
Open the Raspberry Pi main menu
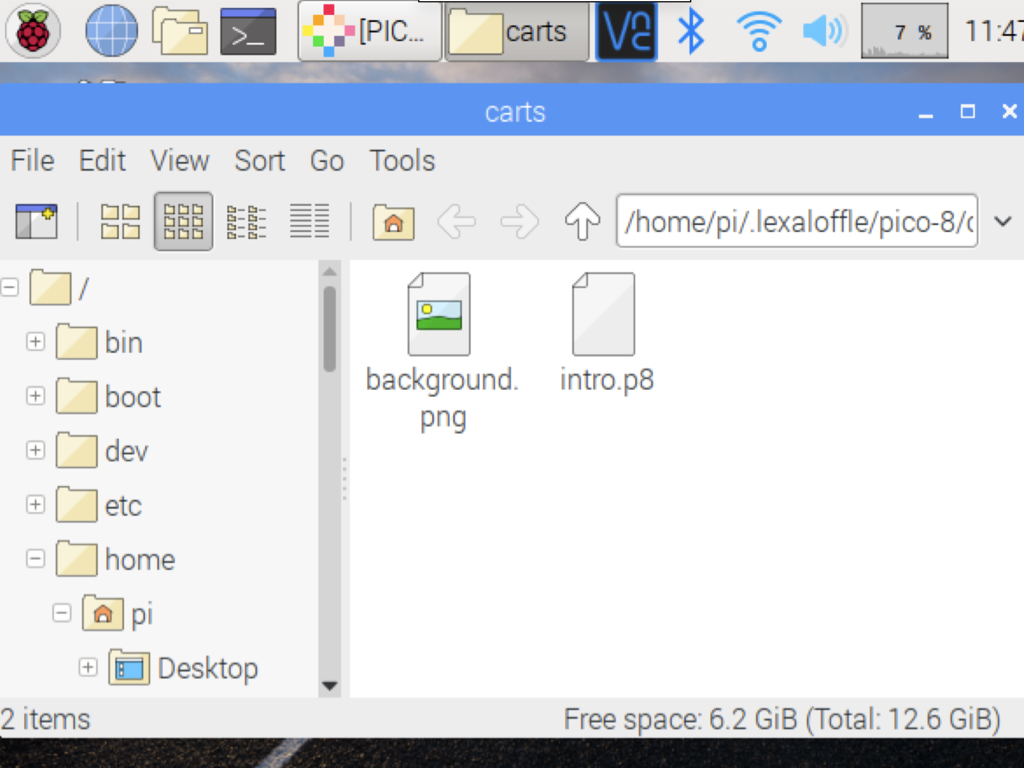33,31
